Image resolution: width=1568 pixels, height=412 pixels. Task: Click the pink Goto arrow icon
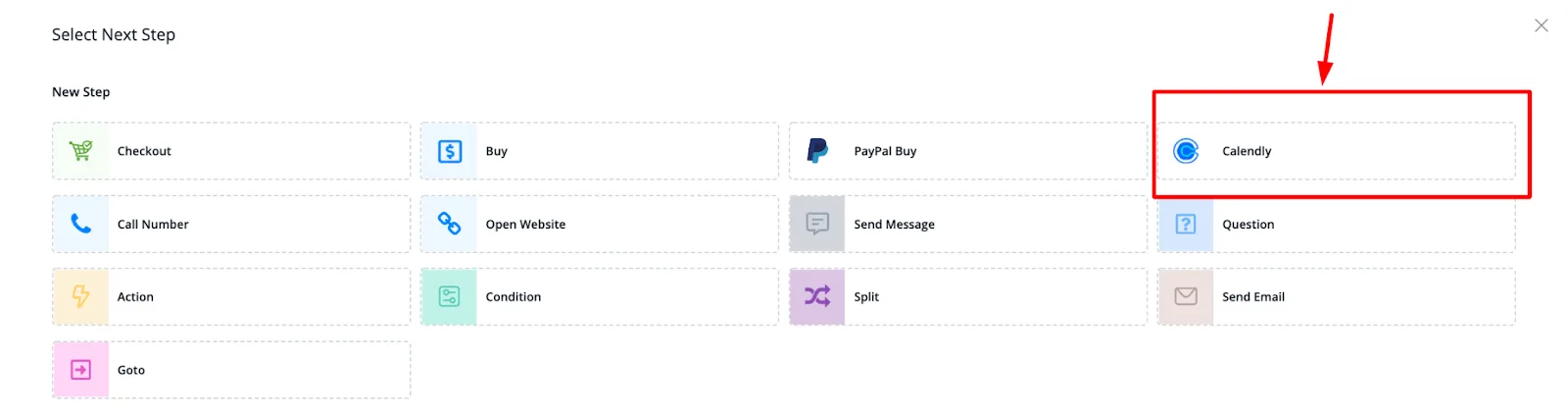pyautogui.click(x=81, y=370)
